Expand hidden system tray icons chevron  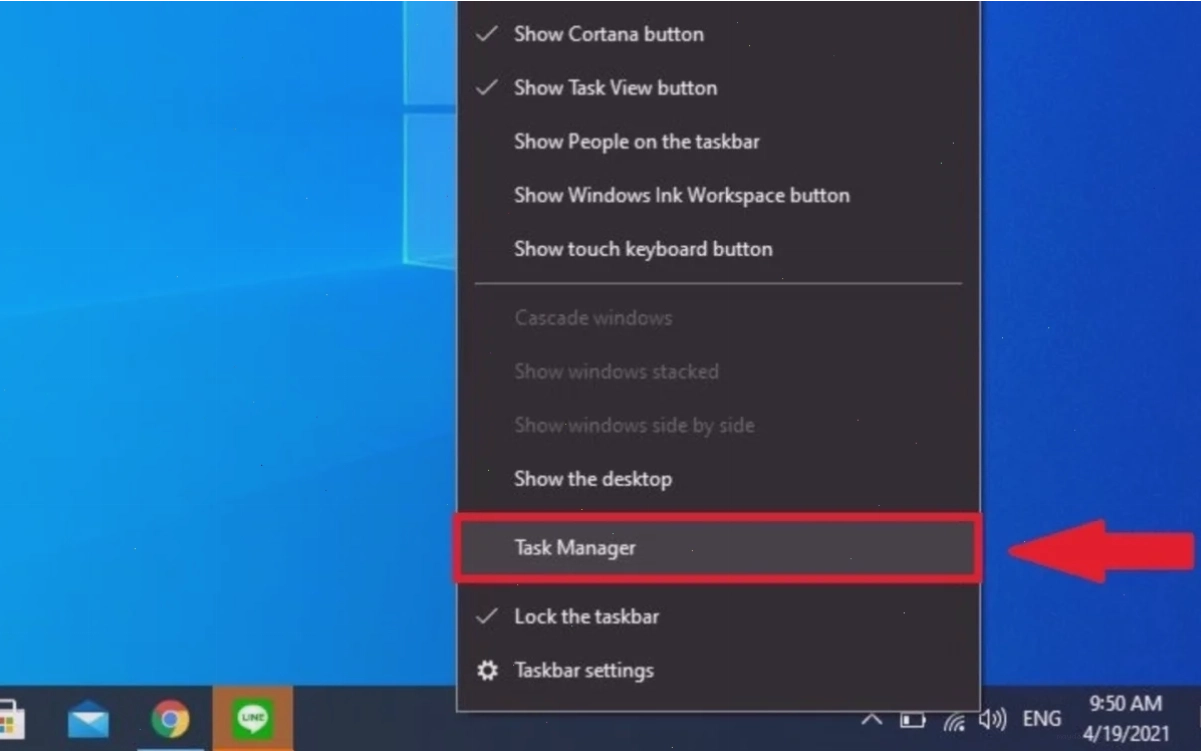(x=872, y=719)
